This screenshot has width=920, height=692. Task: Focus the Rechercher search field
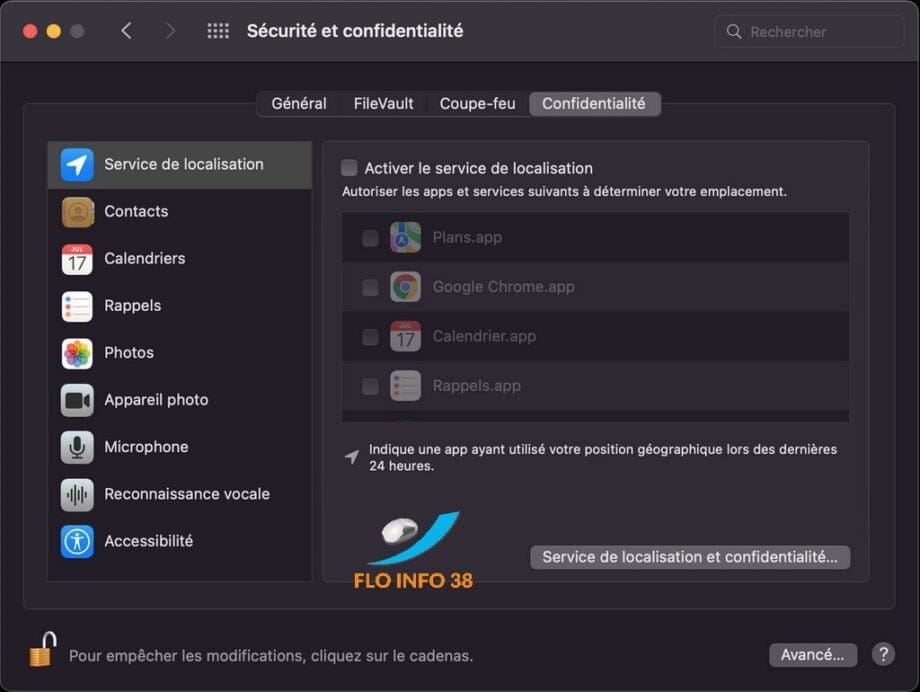point(809,31)
